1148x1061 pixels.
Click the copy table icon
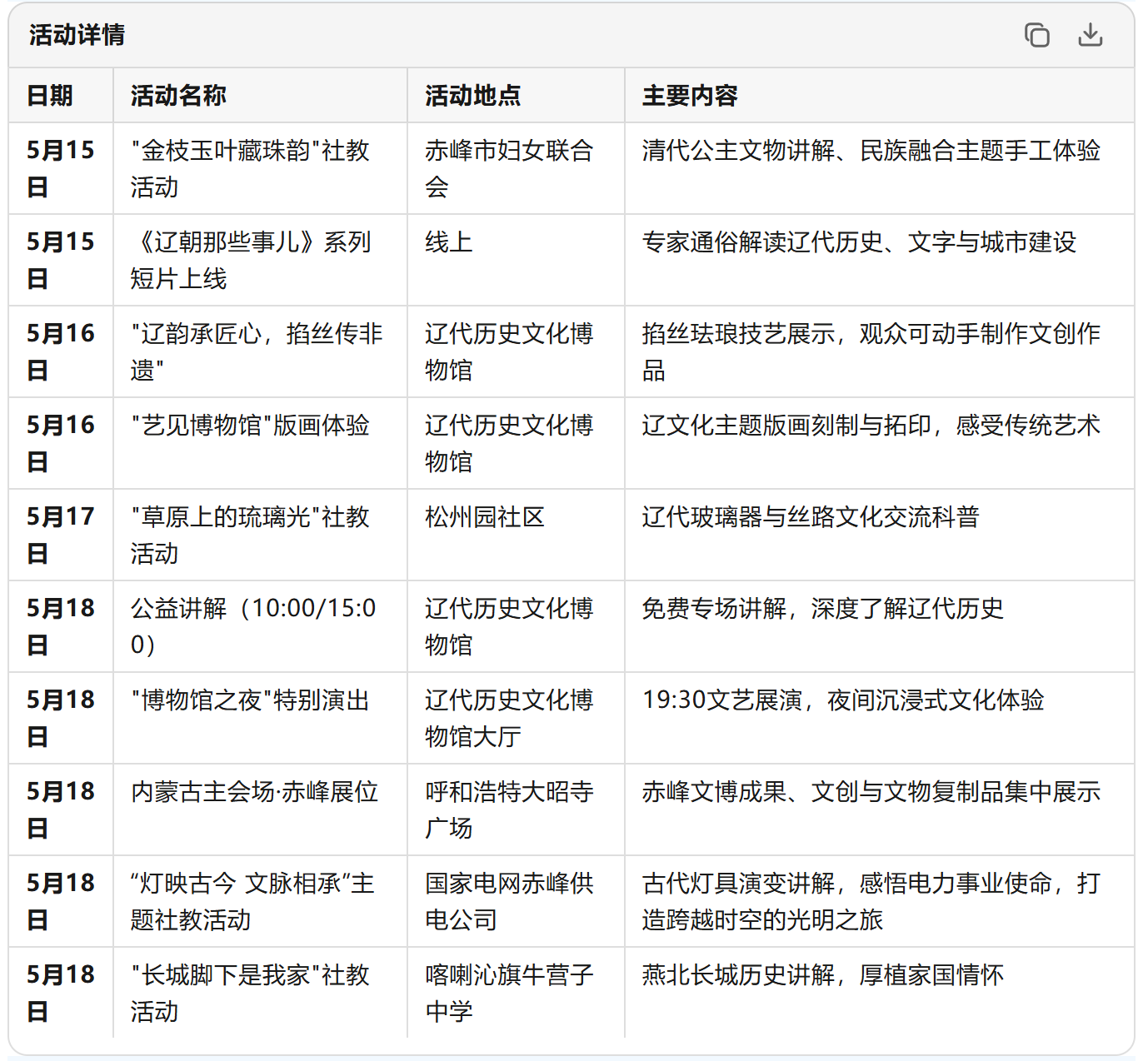[1036, 35]
